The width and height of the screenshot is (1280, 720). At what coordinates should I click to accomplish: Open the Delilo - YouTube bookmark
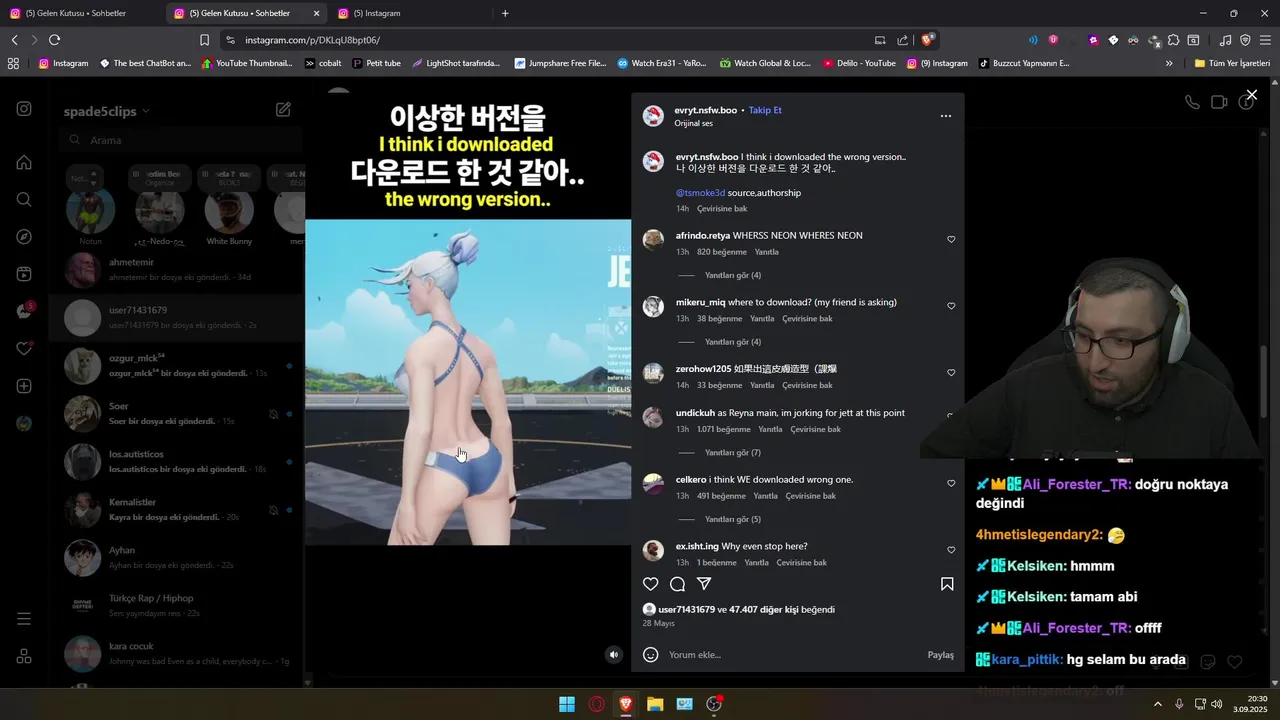(859, 63)
